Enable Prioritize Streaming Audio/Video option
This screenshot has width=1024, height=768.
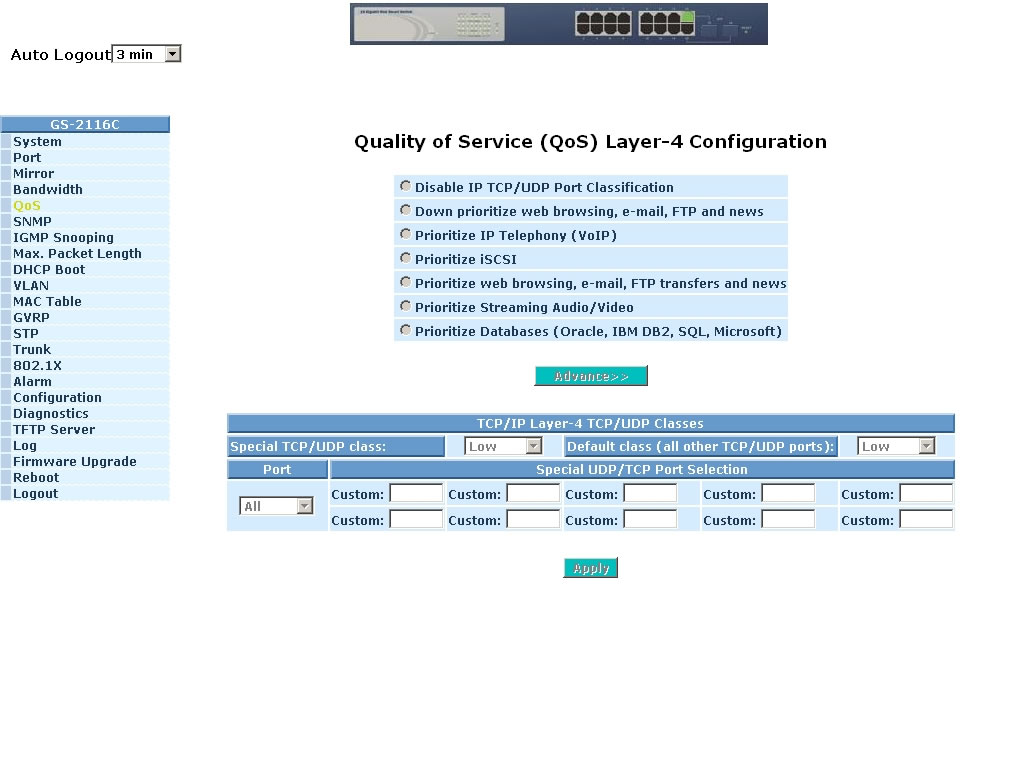[x=405, y=306]
